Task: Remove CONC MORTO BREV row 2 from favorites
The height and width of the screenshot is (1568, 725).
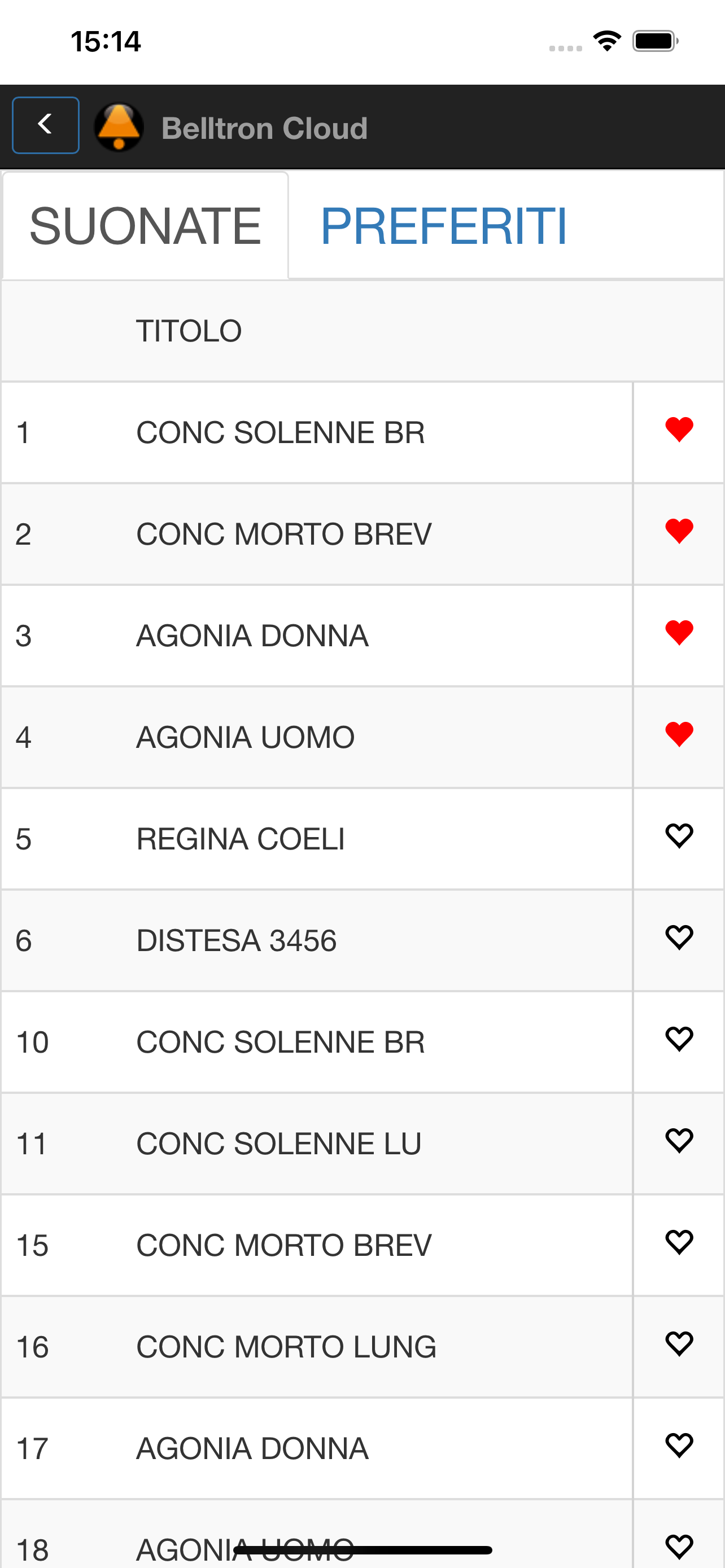Action: (x=679, y=531)
